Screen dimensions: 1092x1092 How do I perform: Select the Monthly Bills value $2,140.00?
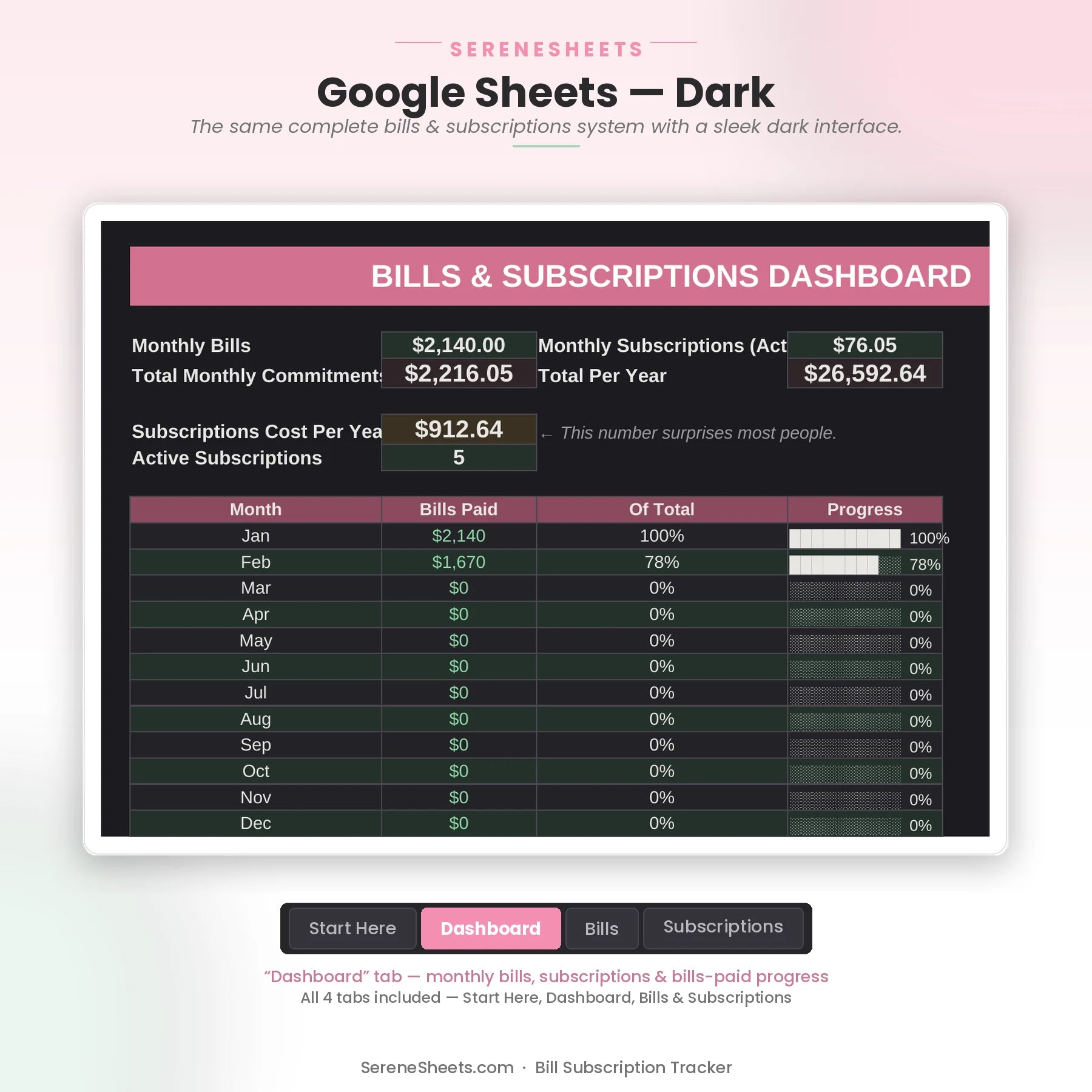[459, 345]
